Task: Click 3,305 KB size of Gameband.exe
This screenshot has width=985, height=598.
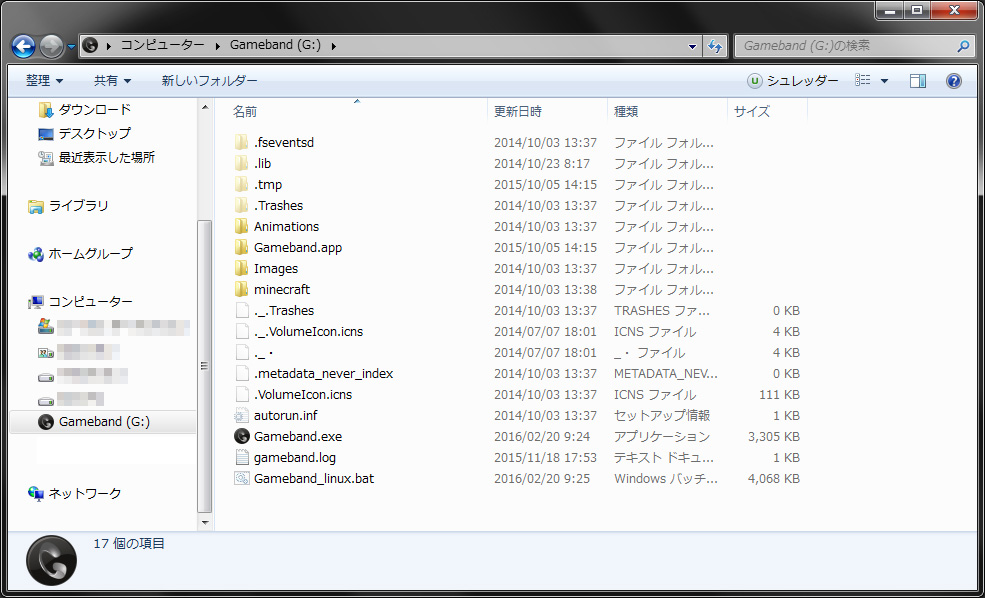Action: (x=773, y=437)
